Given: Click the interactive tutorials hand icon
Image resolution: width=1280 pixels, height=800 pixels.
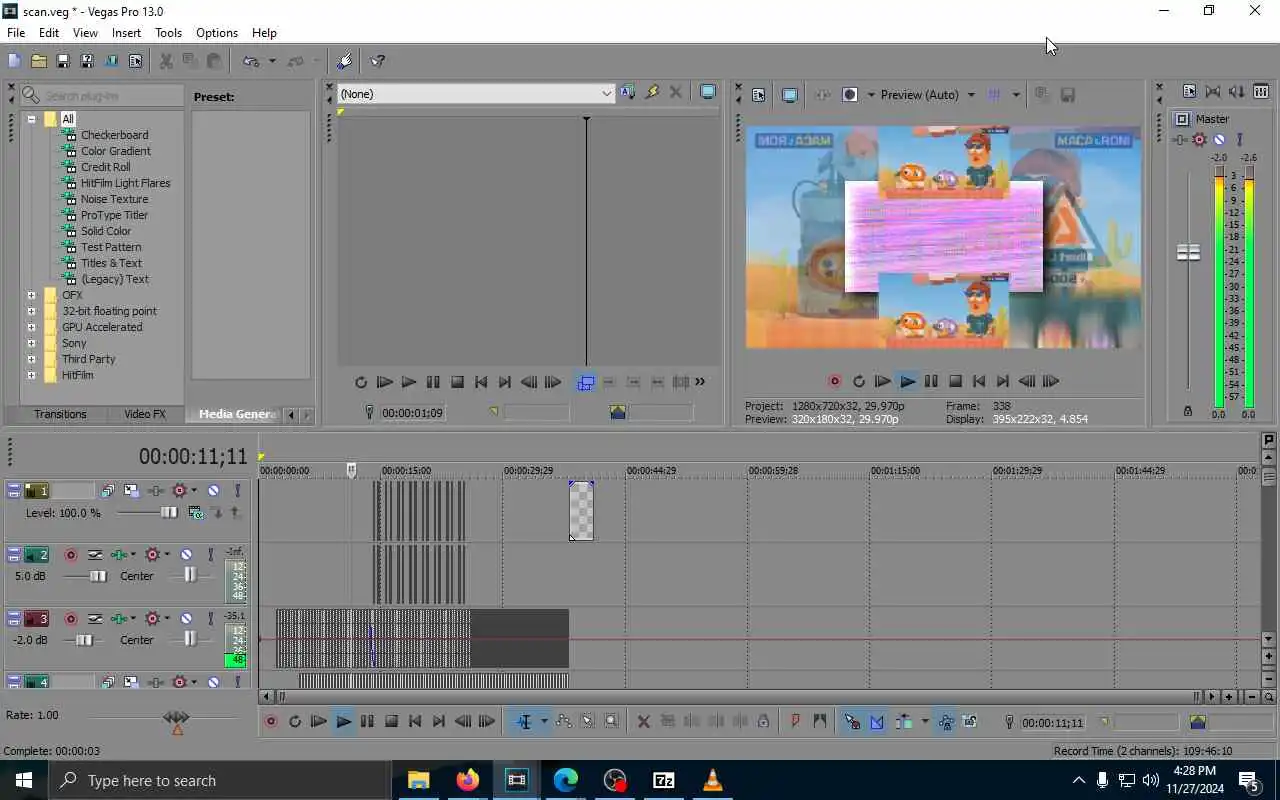Looking at the screenshot, I should (x=345, y=61).
